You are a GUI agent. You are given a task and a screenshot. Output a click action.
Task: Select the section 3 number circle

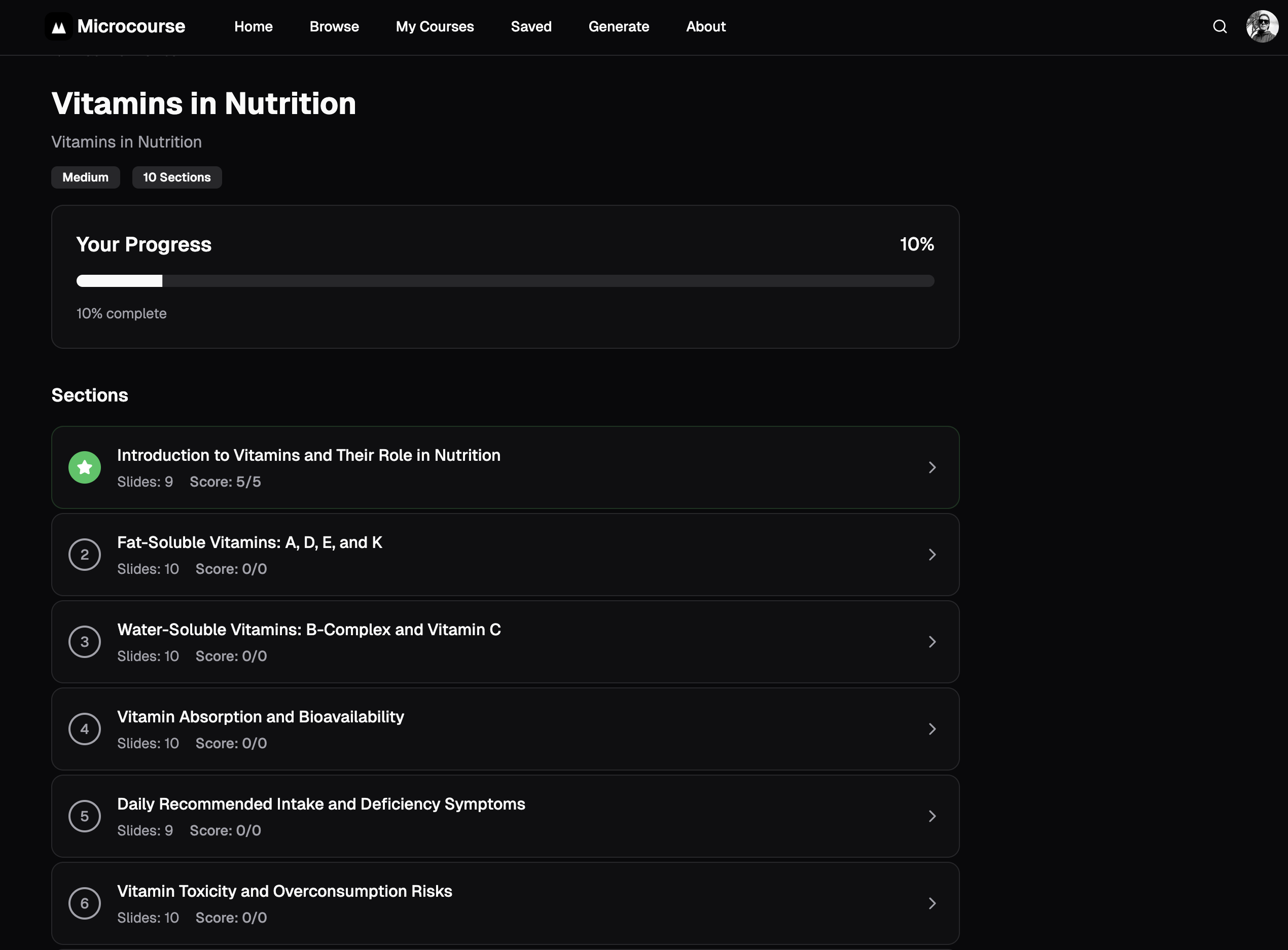(x=85, y=642)
